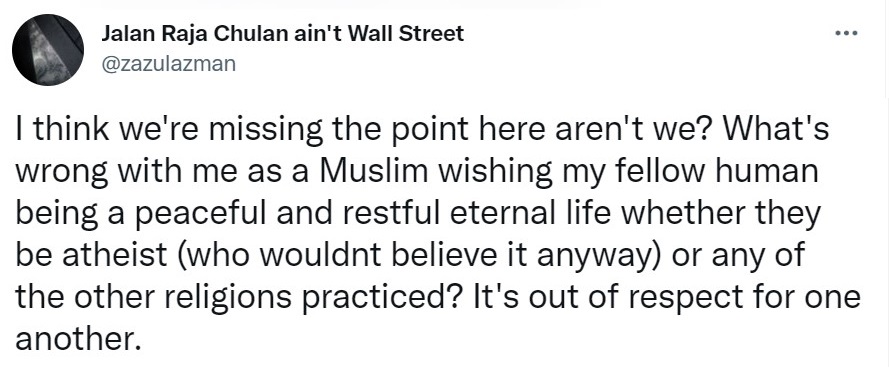This screenshot has height=371, width=889.
Task: Select the word 'atheist' in the tweet
Action: tap(115, 255)
